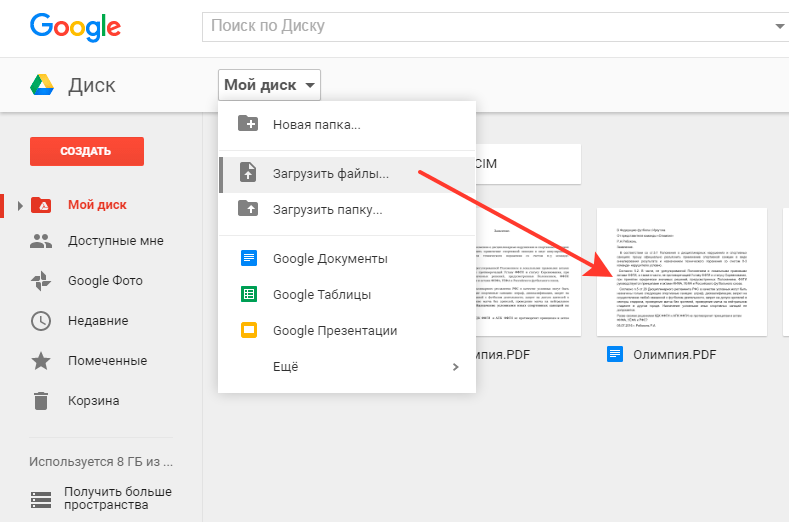Select Google Презентации from the menu
The width and height of the screenshot is (789, 522).
click(x=347, y=331)
